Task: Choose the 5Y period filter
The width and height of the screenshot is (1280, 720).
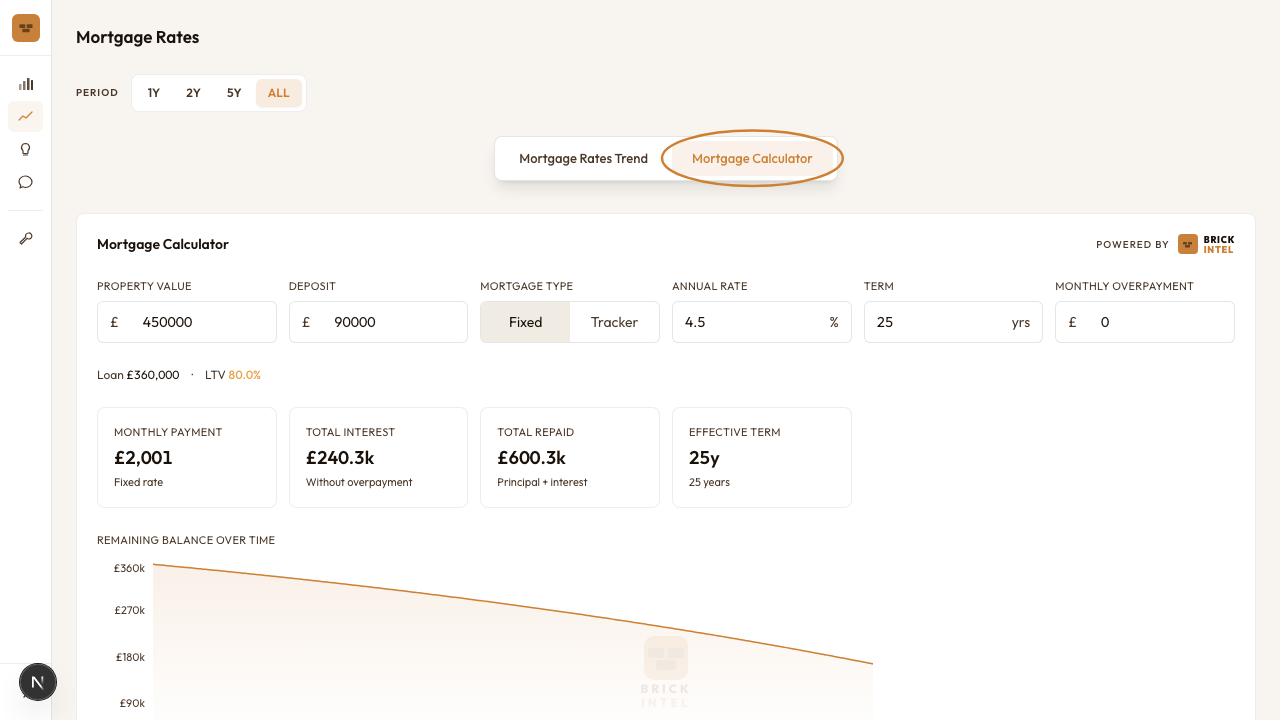Action: click(234, 92)
